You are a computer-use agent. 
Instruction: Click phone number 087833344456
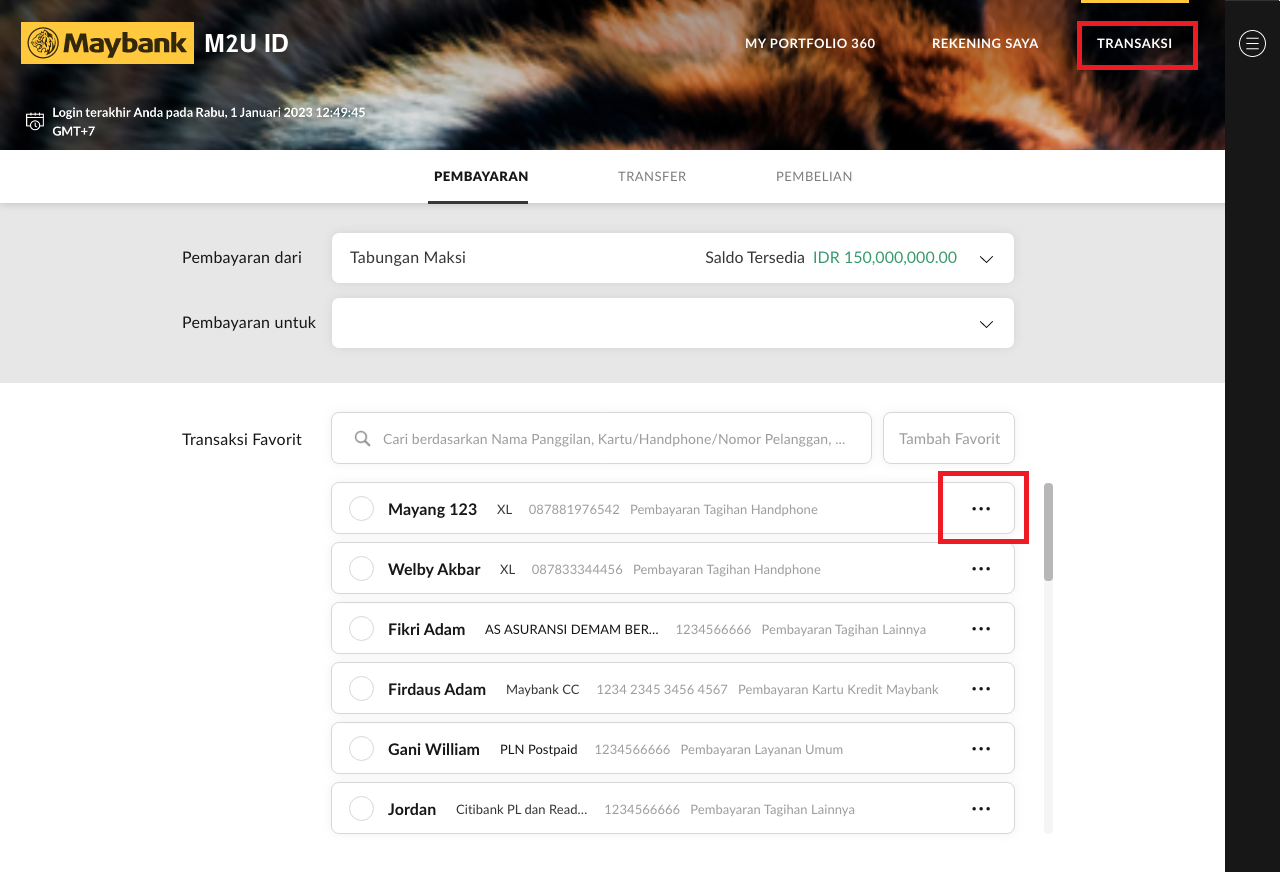tap(577, 569)
